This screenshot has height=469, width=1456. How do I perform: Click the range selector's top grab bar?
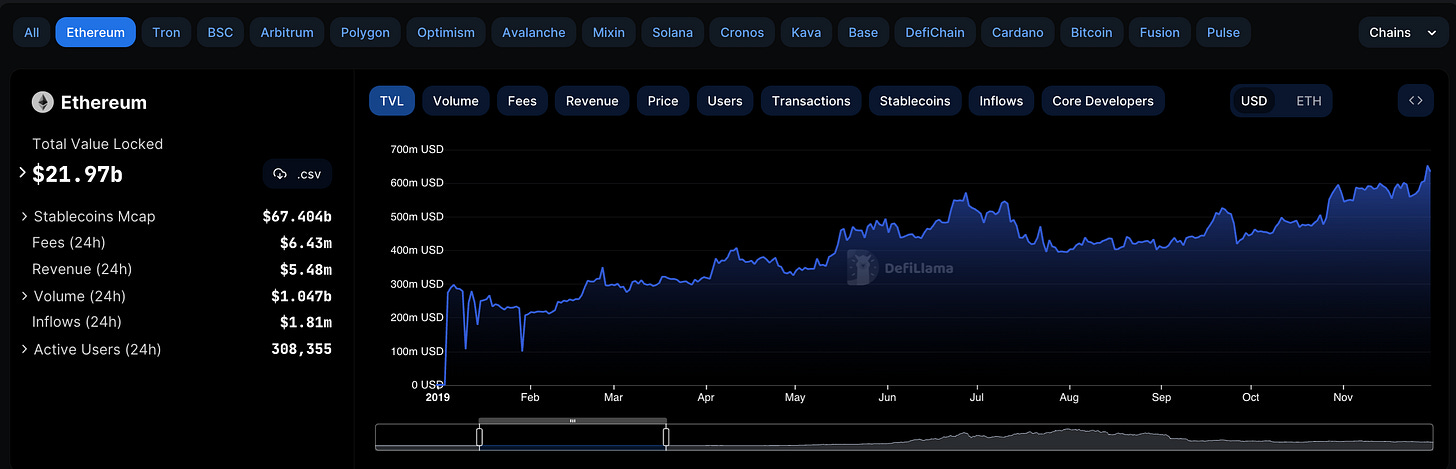[x=572, y=421]
